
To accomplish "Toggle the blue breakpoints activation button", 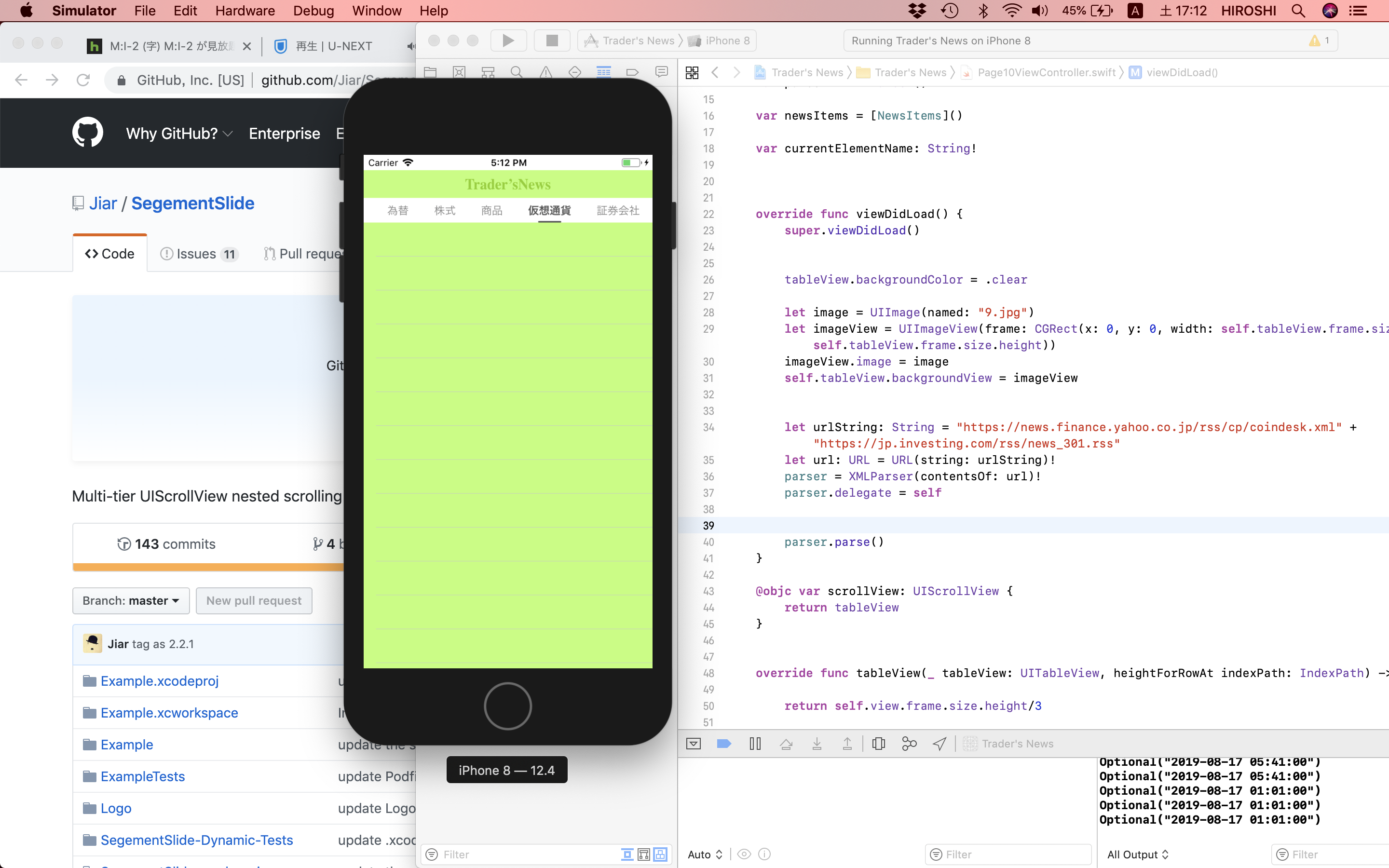I will (724, 744).
